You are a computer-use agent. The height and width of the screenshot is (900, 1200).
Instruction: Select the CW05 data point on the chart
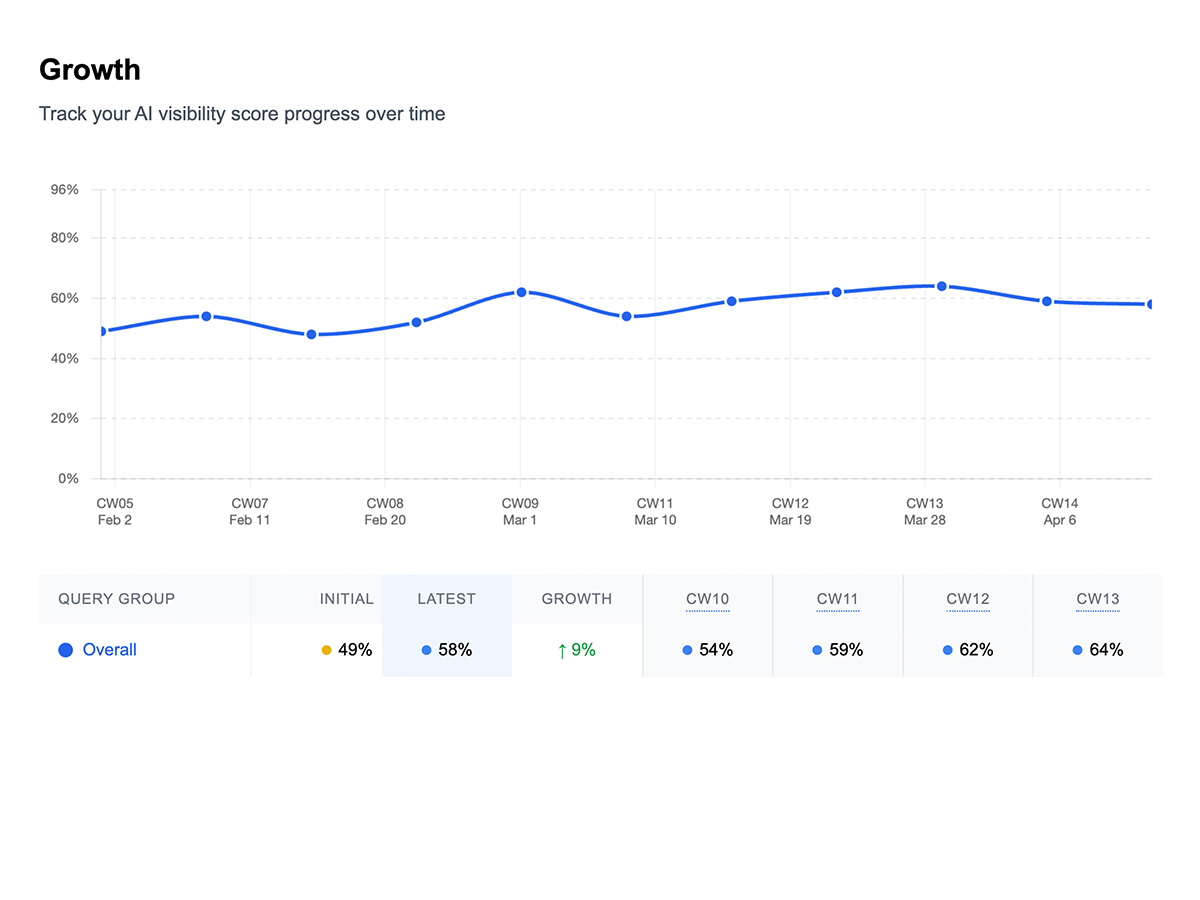(101, 330)
